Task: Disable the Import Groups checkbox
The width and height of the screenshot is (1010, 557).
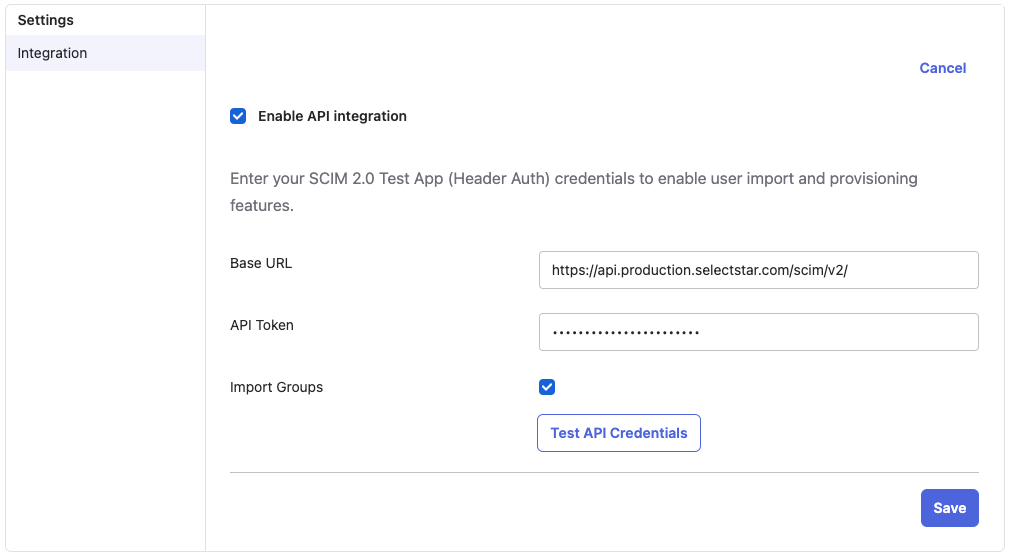Action: (547, 387)
